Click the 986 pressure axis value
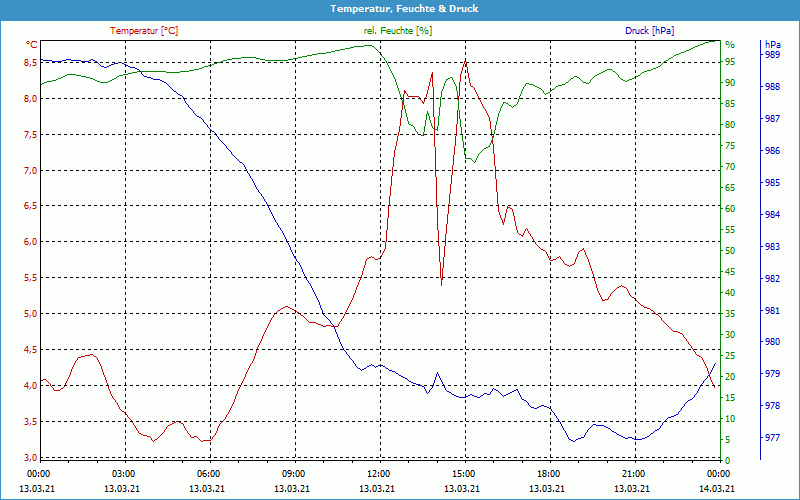This screenshot has height=500, width=800. (x=772, y=151)
